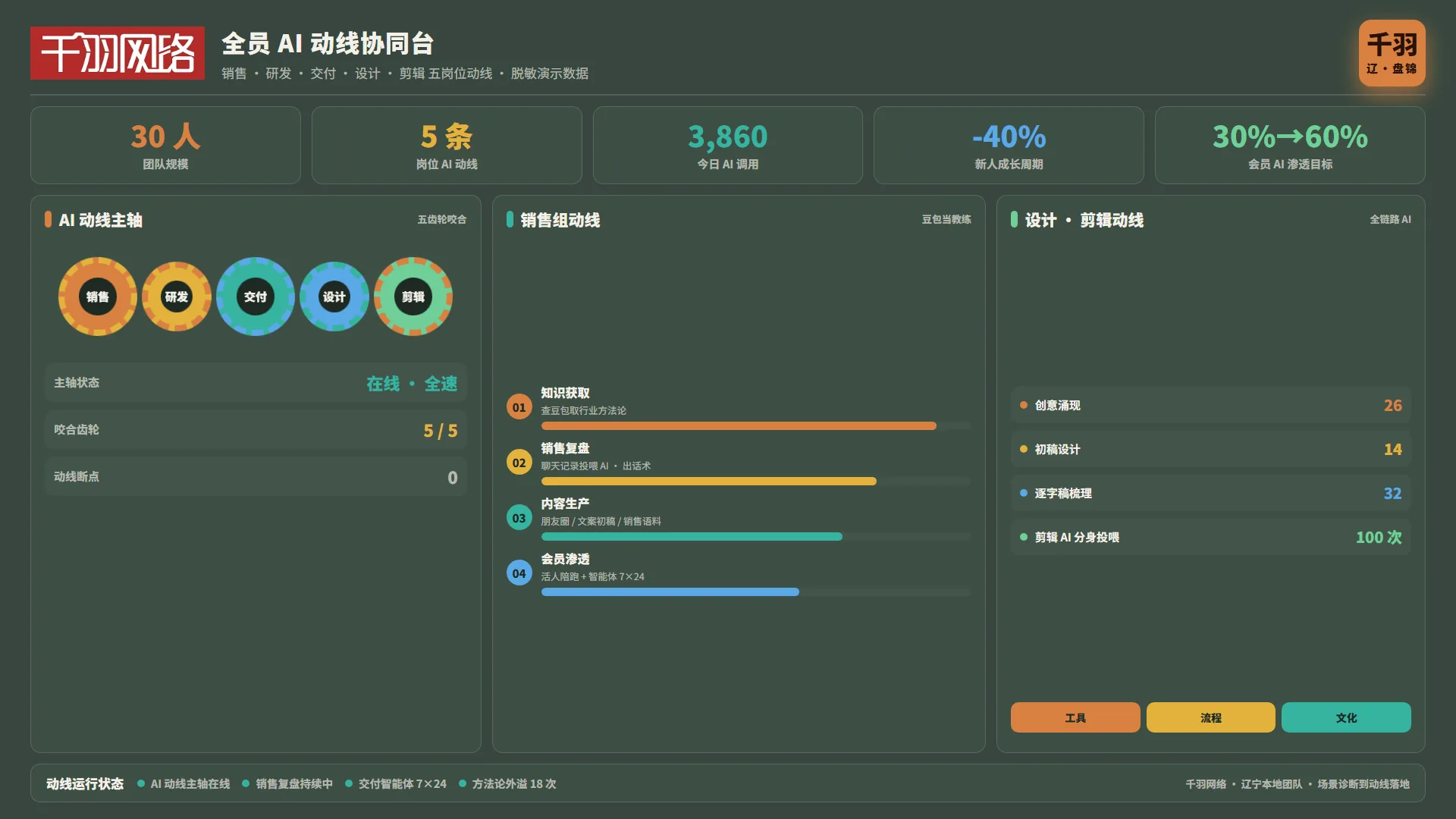
Task: Click the 内容生产 teal progress bar
Action: 692,537
